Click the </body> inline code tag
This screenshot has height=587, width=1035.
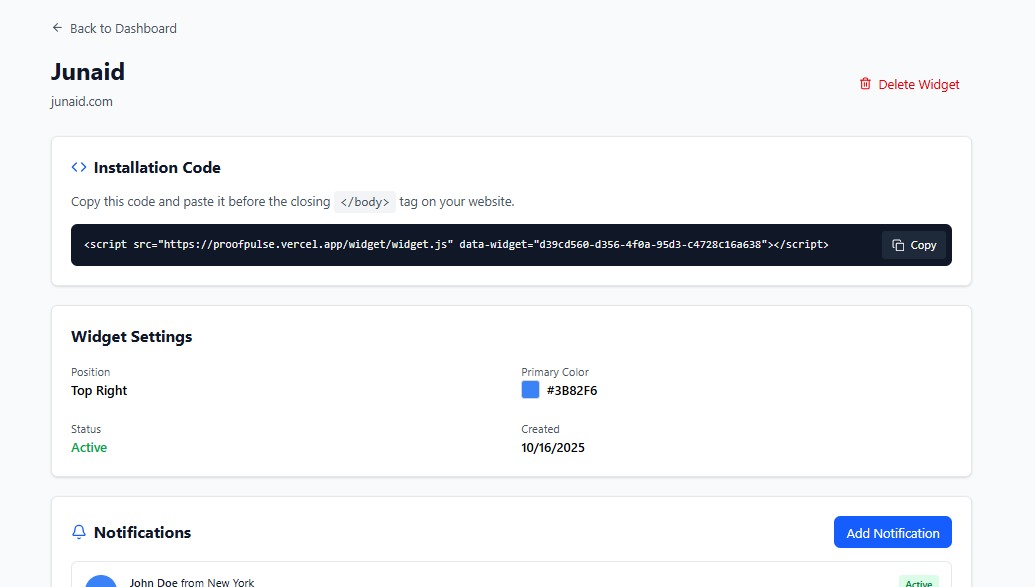click(x=365, y=202)
